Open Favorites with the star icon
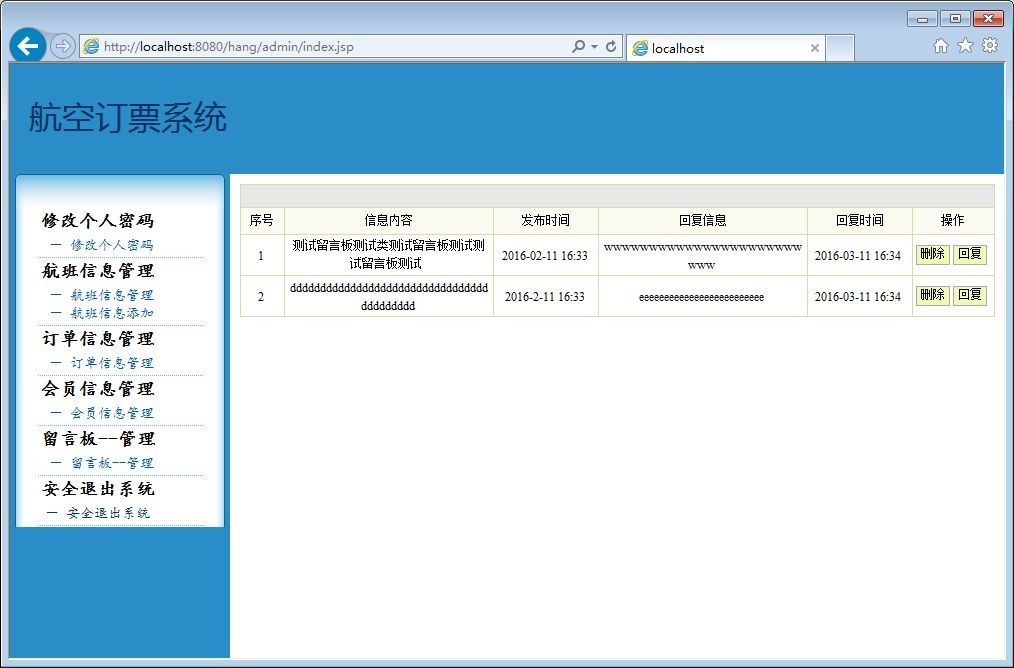Screen dimensions: 1014x668 point(965,45)
